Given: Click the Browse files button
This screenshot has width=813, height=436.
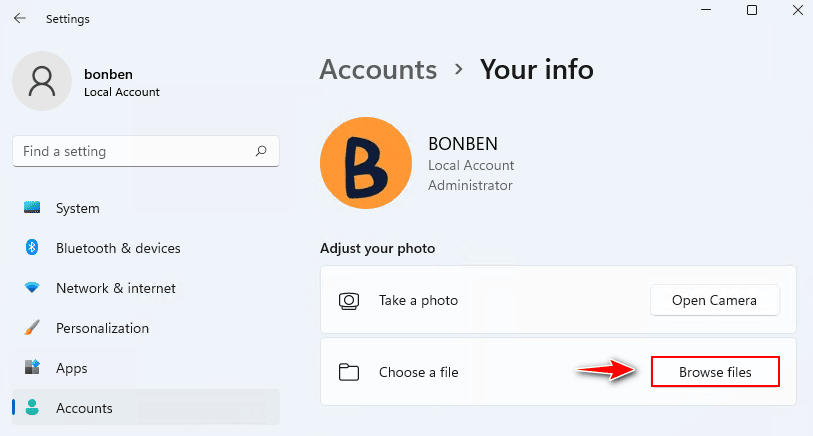Looking at the screenshot, I should tap(715, 373).
